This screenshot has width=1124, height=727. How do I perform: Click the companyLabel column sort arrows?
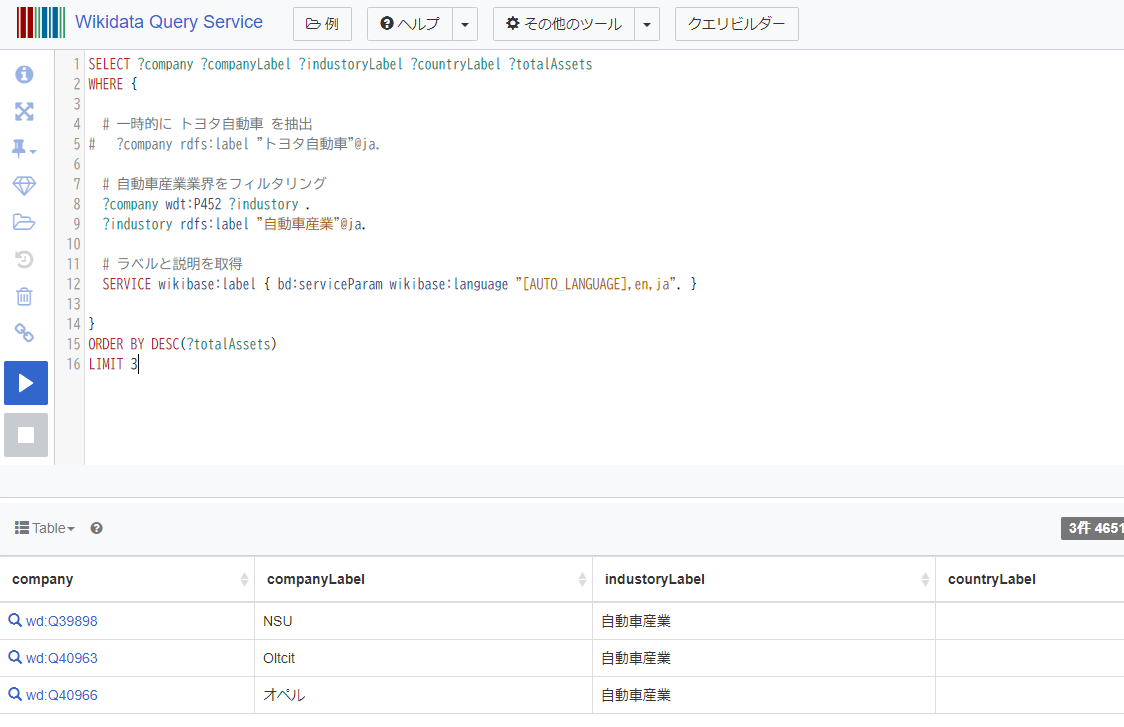point(582,579)
